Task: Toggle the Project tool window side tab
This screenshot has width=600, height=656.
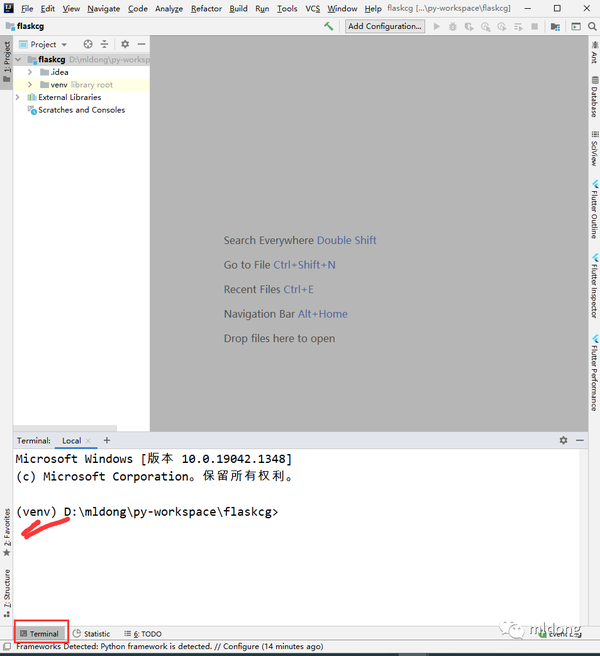Action: coord(7,62)
